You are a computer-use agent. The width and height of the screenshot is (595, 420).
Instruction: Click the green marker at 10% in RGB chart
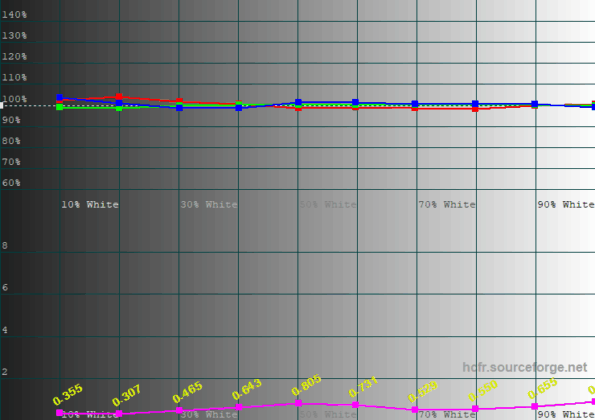click(x=59, y=107)
